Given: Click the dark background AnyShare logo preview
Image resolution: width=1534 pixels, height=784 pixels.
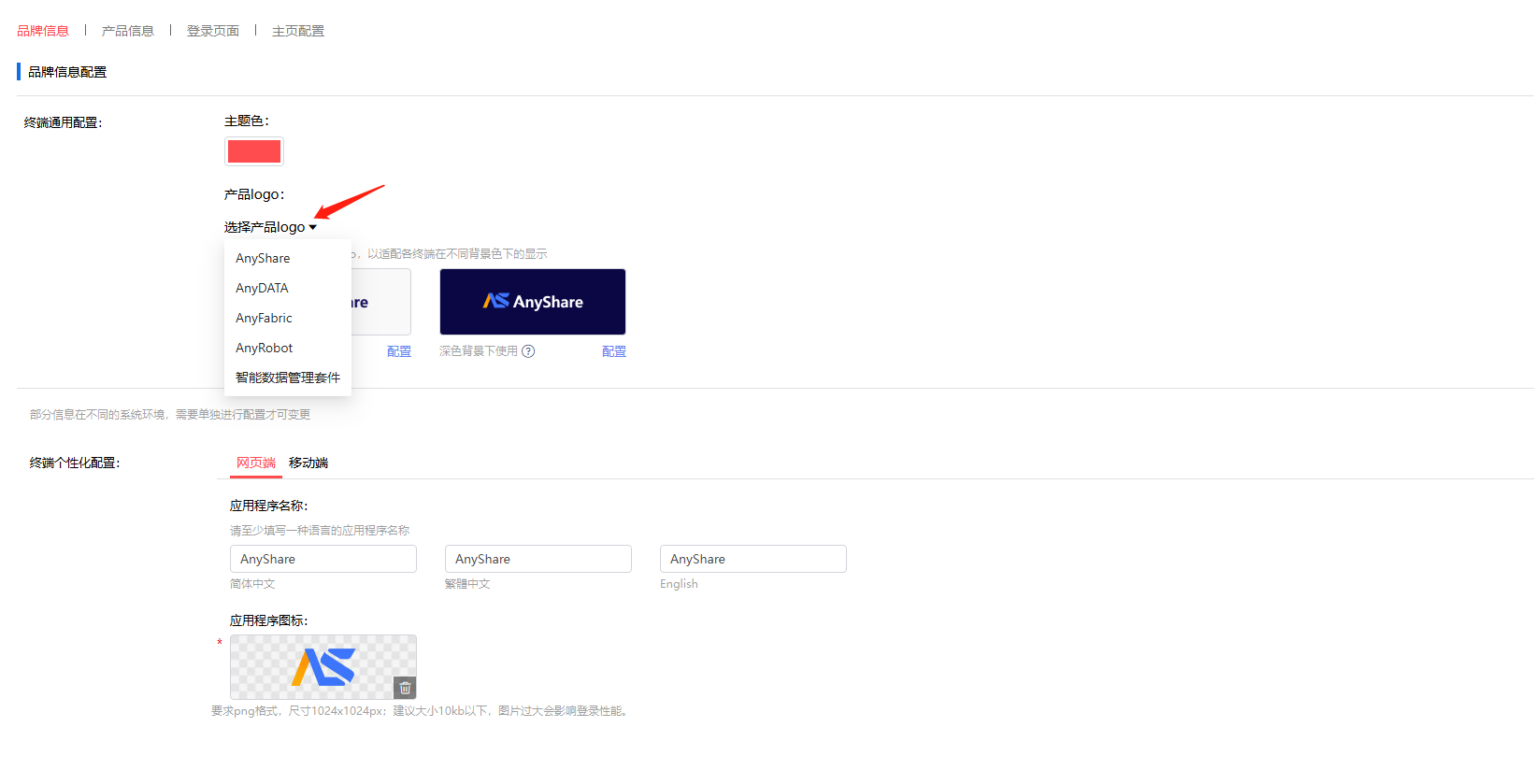Looking at the screenshot, I should pyautogui.click(x=533, y=302).
